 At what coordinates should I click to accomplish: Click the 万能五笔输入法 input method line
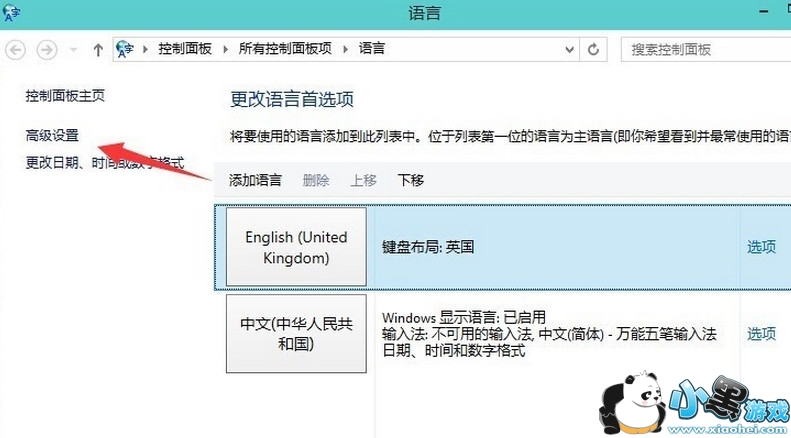549,334
